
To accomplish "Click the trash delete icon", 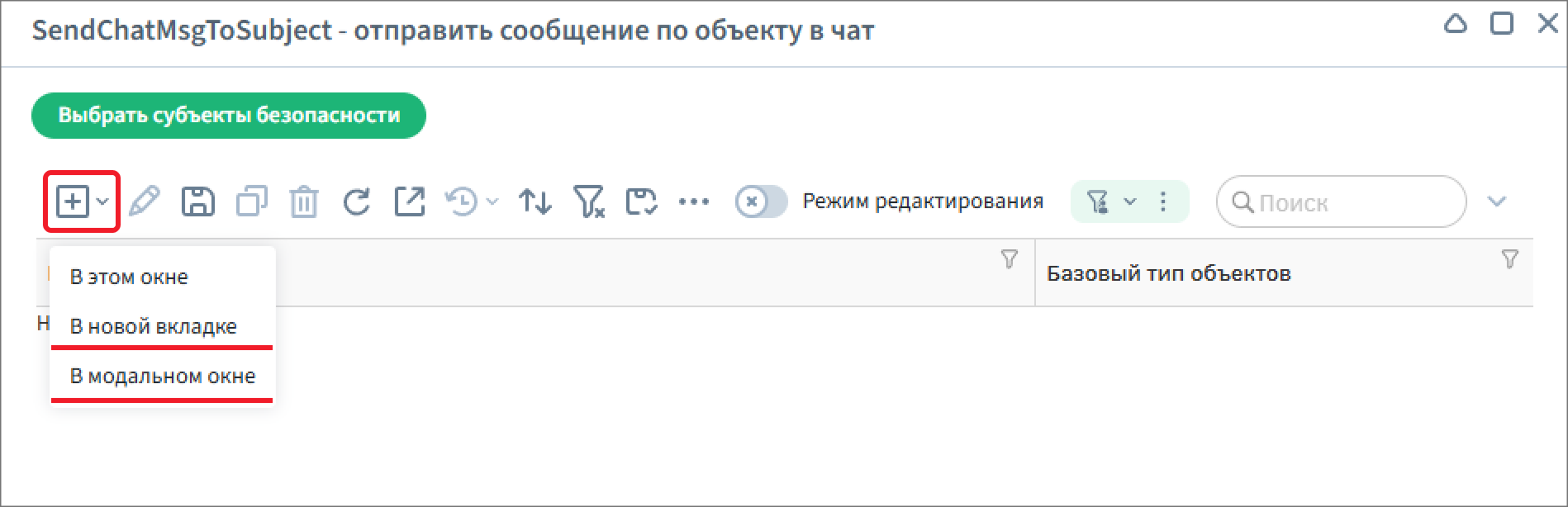I will point(303,201).
